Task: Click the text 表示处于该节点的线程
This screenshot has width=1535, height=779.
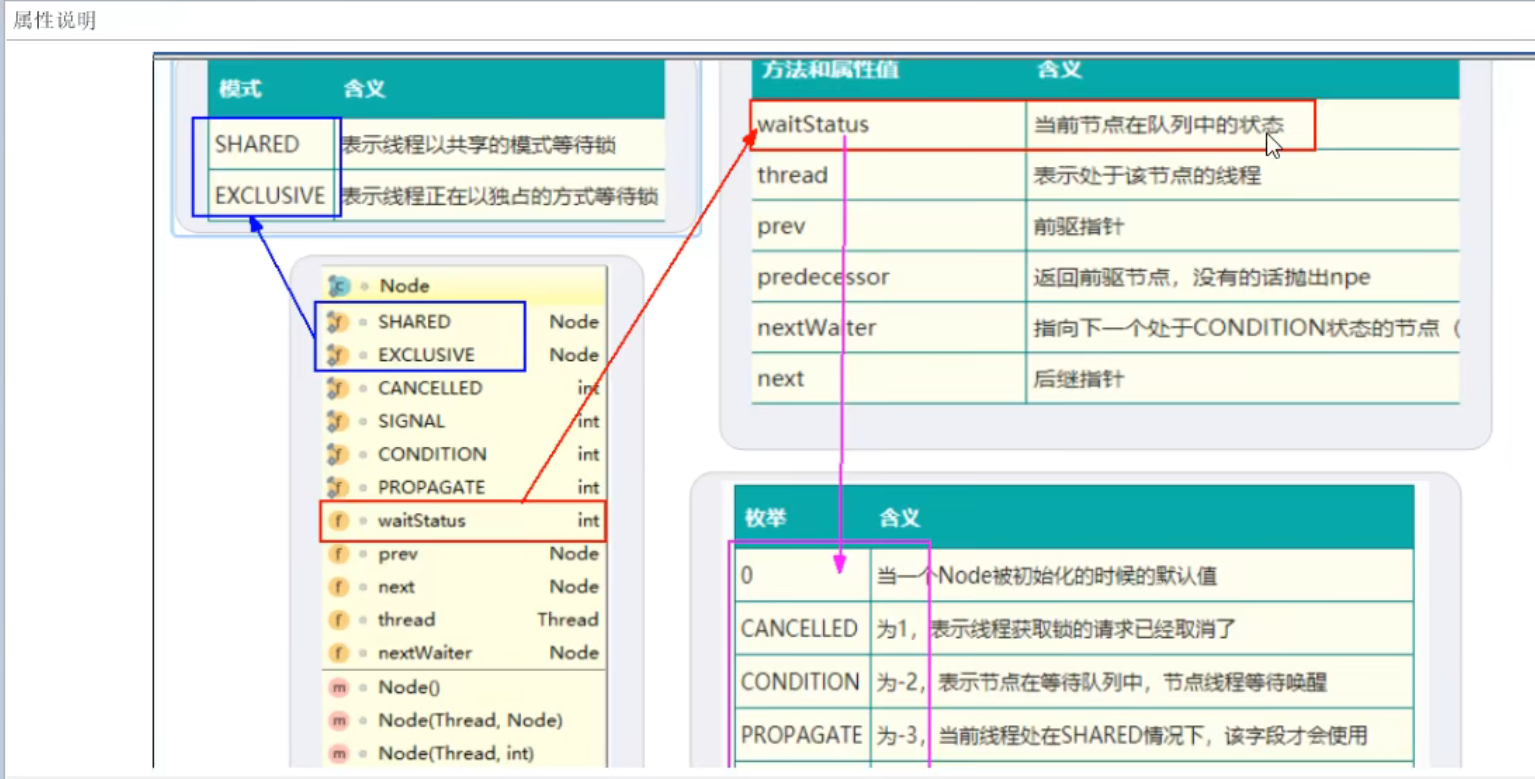Action: 1147,176
